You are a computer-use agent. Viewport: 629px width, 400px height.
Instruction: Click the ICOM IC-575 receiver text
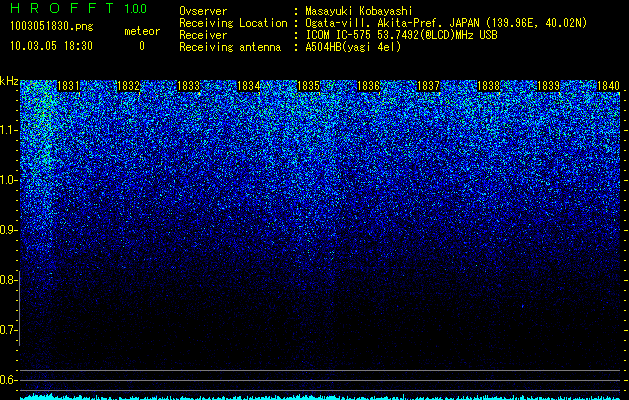tap(401, 35)
